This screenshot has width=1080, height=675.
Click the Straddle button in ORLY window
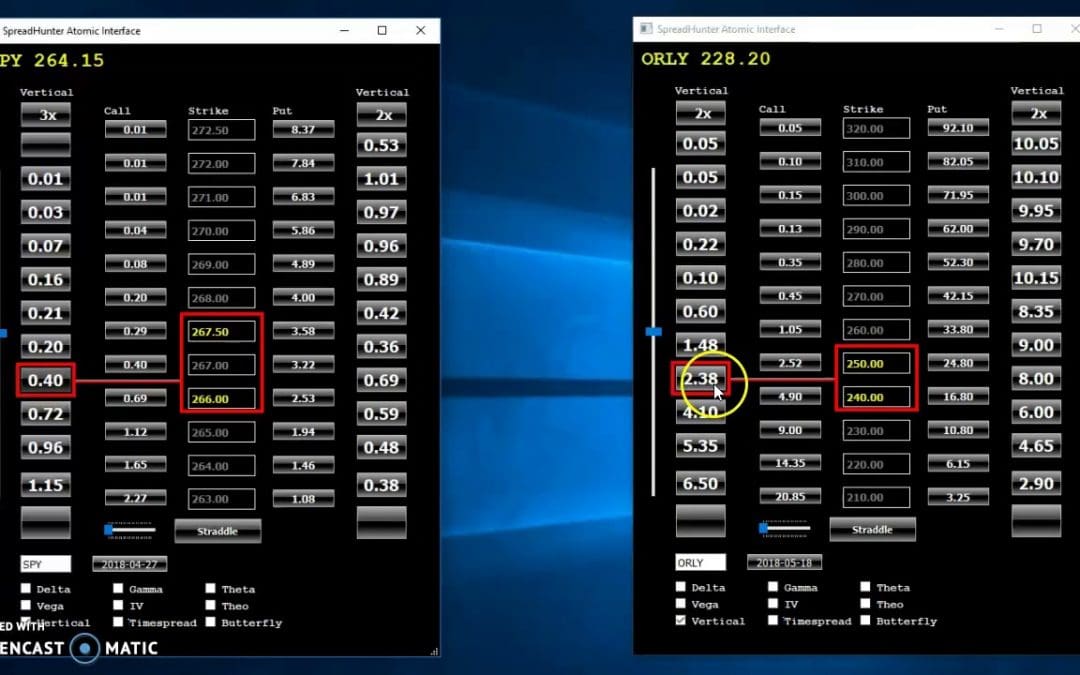click(x=873, y=530)
